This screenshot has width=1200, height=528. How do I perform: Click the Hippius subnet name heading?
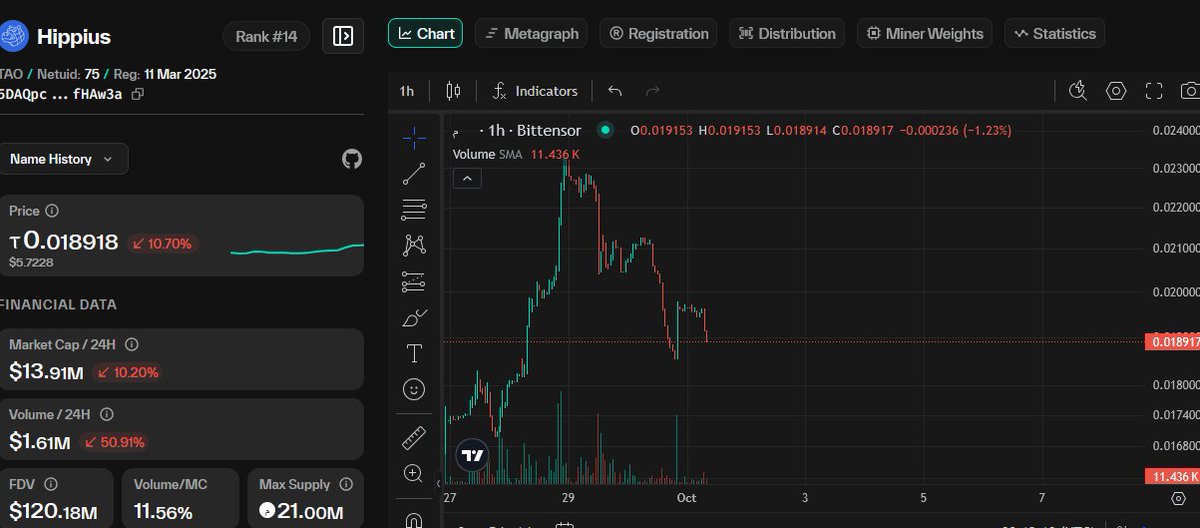[74, 37]
